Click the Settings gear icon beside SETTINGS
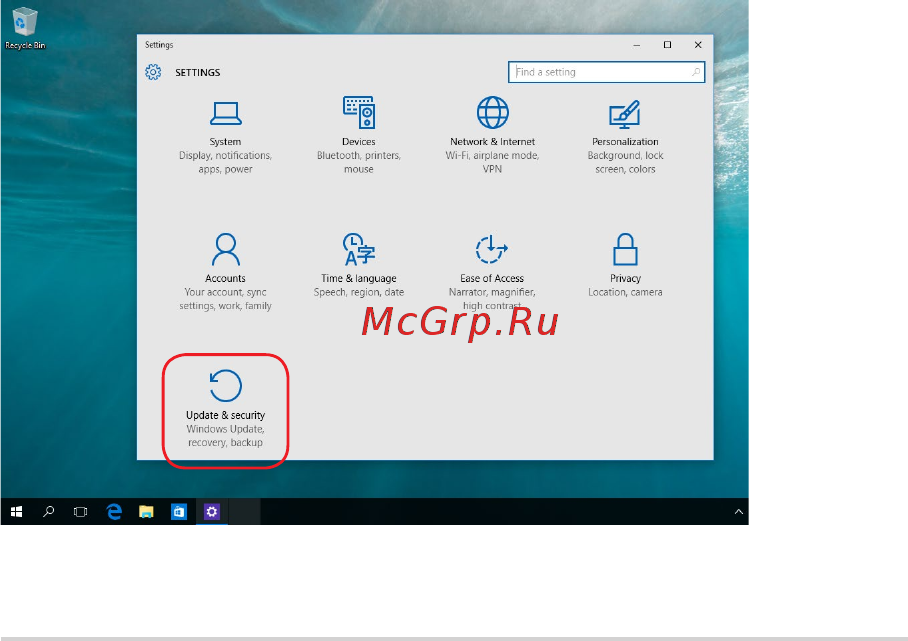Image resolution: width=908 pixels, height=641 pixels. pyautogui.click(x=153, y=72)
